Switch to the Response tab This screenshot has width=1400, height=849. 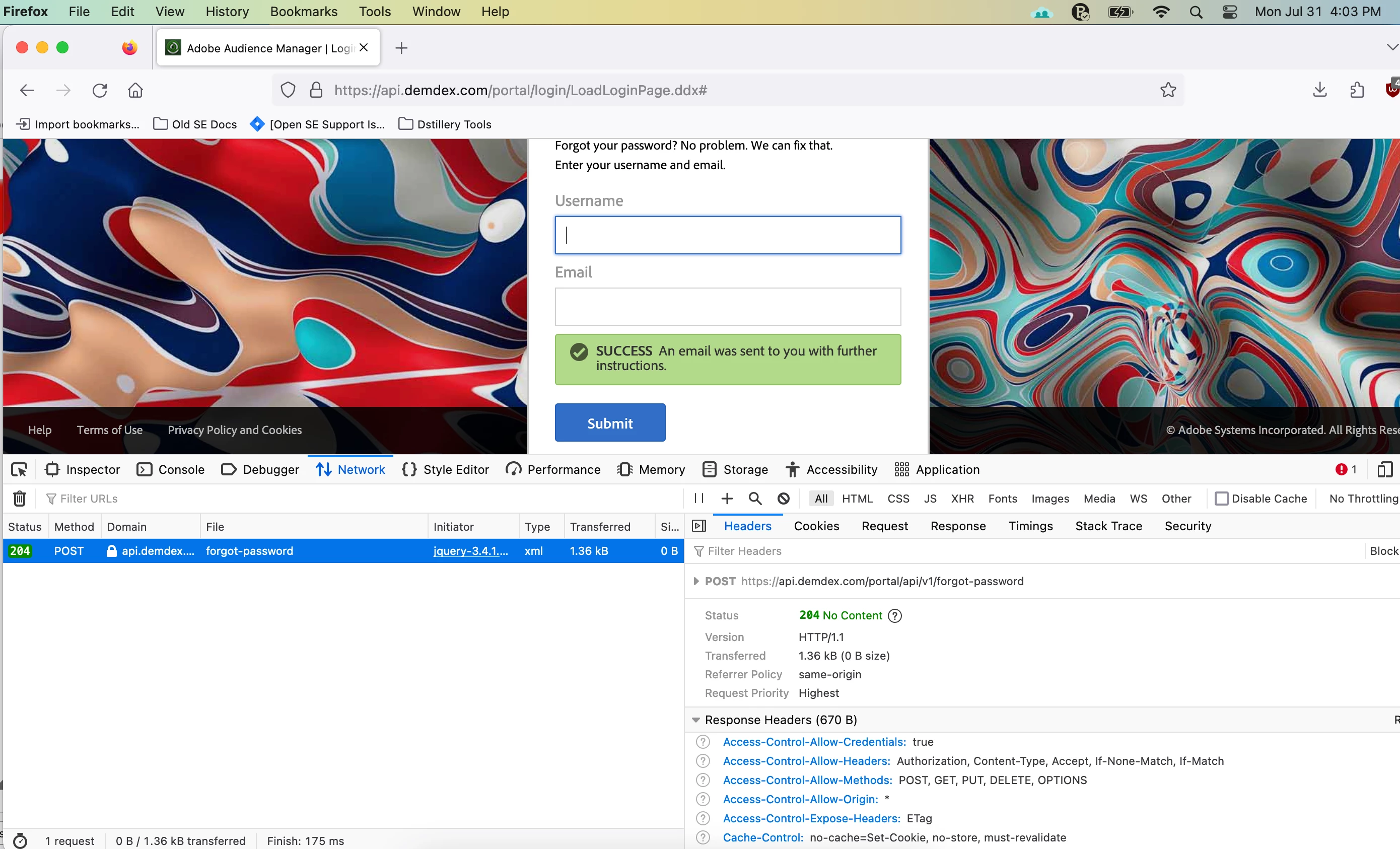pyautogui.click(x=957, y=526)
